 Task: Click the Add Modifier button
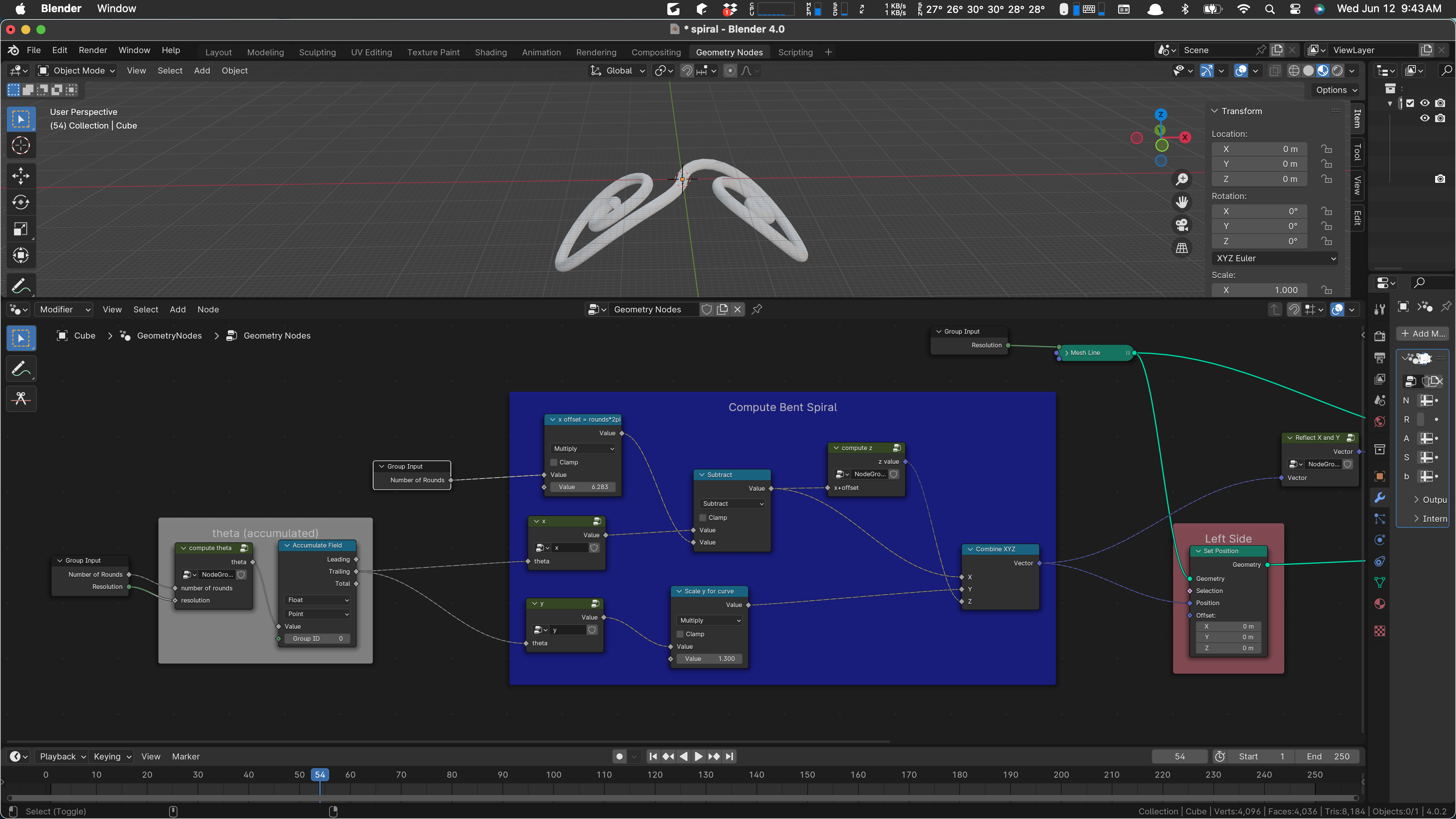tap(1423, 334)
